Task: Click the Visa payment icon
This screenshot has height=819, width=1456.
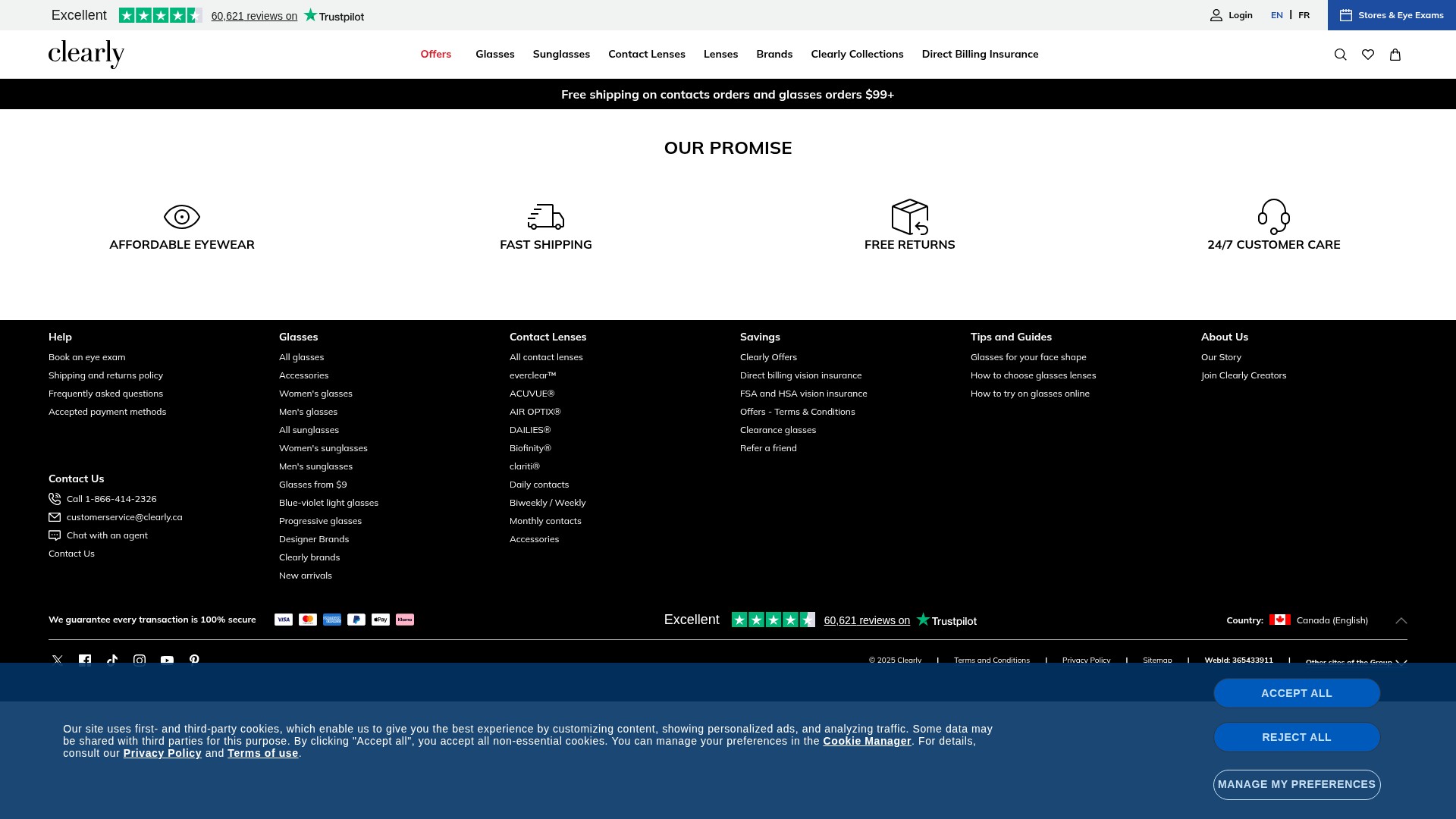Action: 284,620
